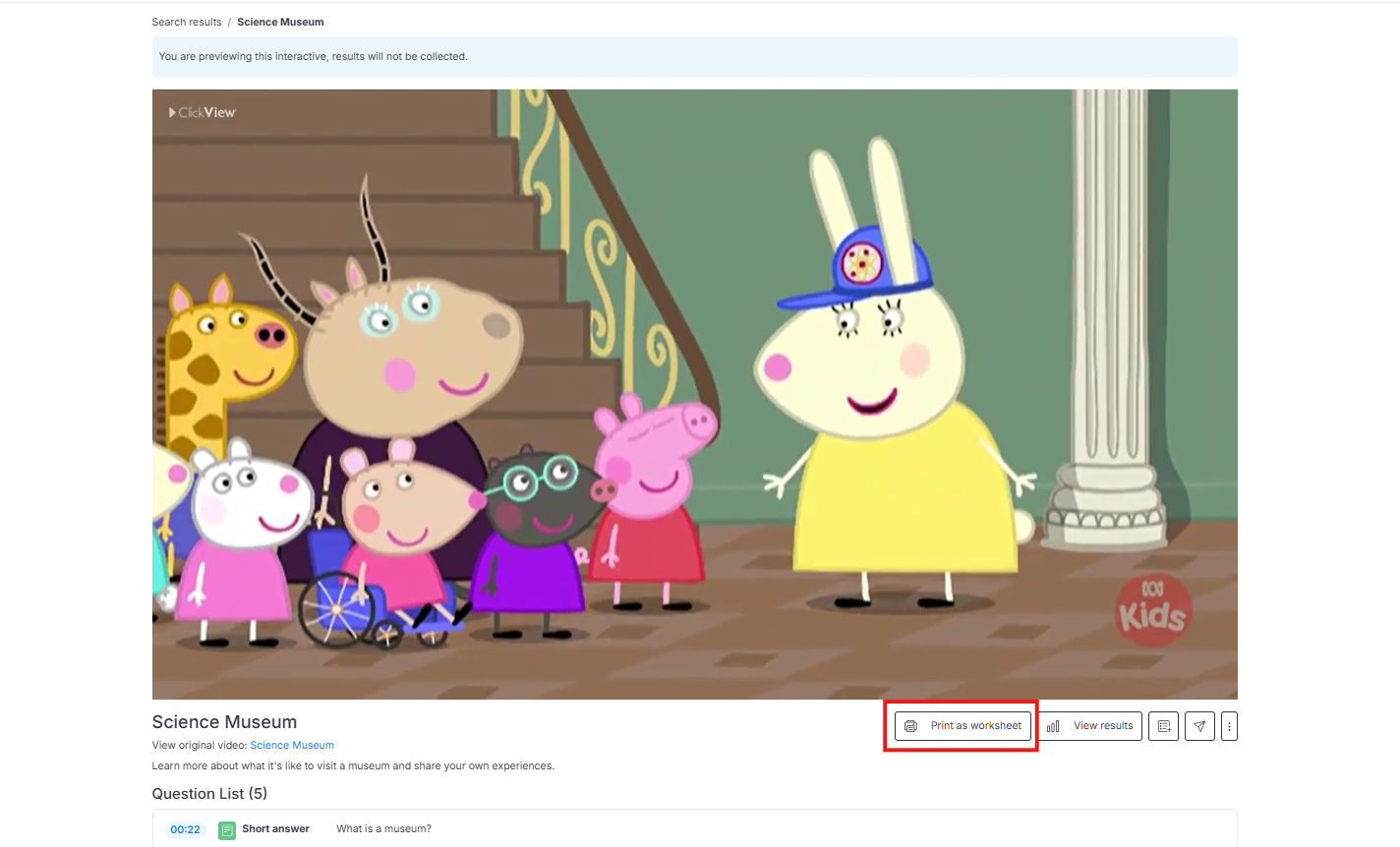Image resolution: width=1400 pixels, height=847 pixels.
Task: Select the question 'What is a museum?'
Action: (383, 829)
